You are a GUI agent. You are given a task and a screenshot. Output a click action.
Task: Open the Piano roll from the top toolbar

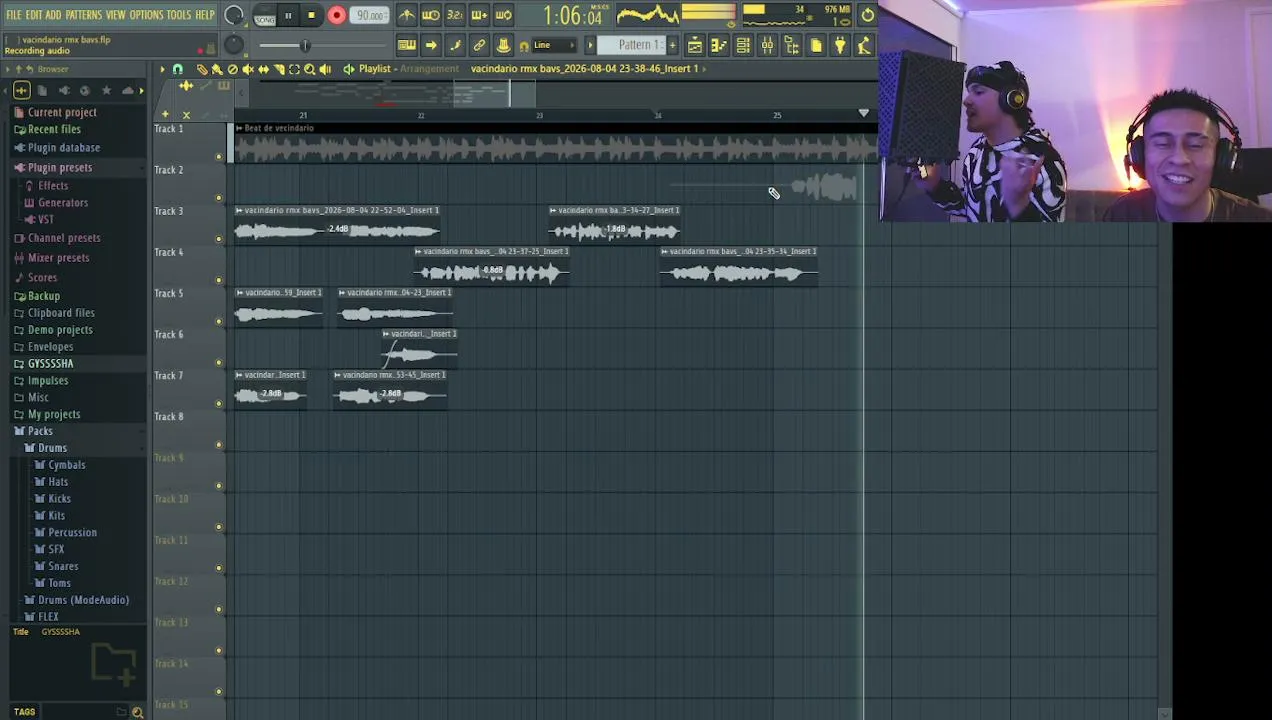(x=719, y=45)
